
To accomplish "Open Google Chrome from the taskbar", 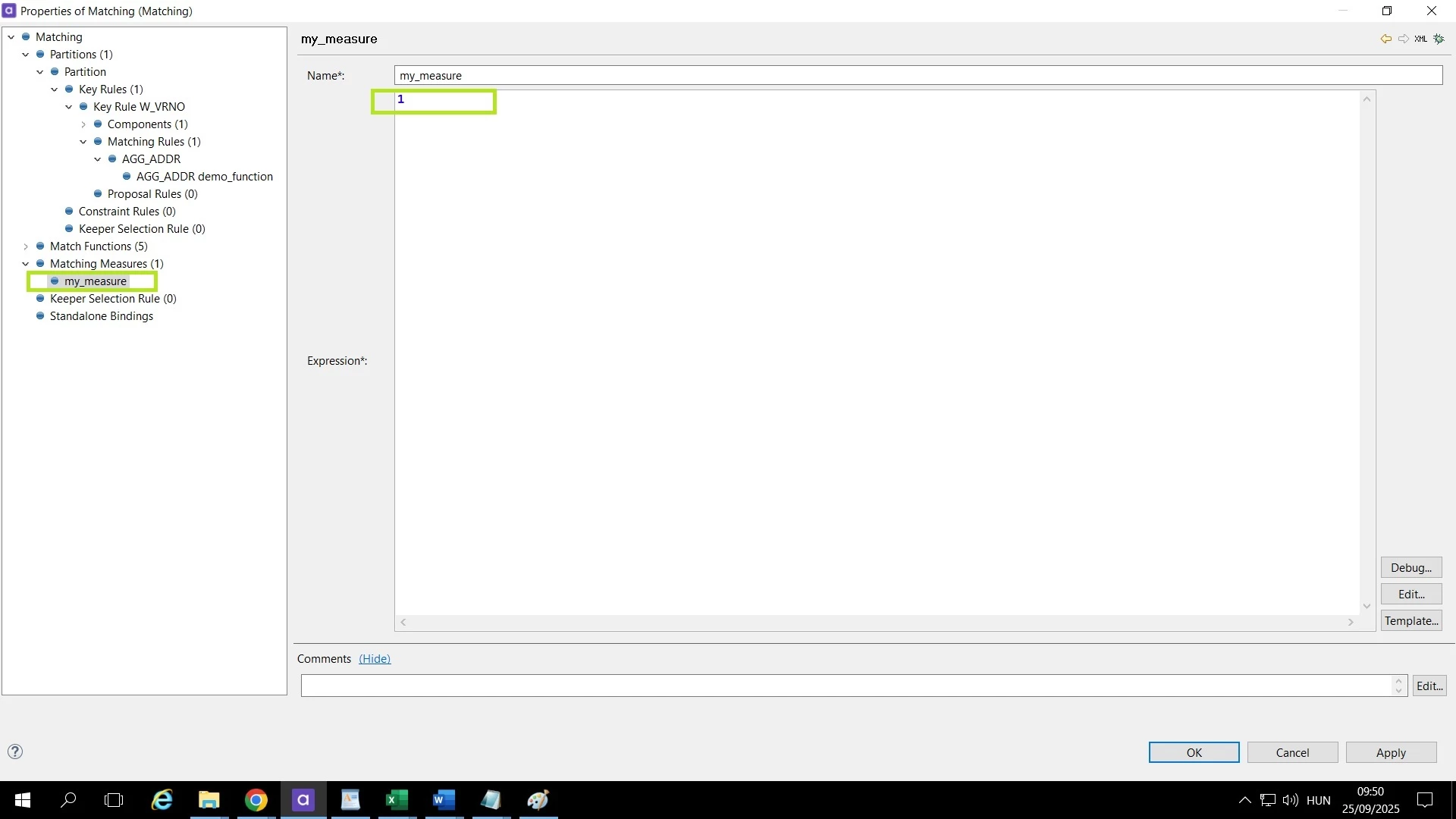I will point(256,800).
